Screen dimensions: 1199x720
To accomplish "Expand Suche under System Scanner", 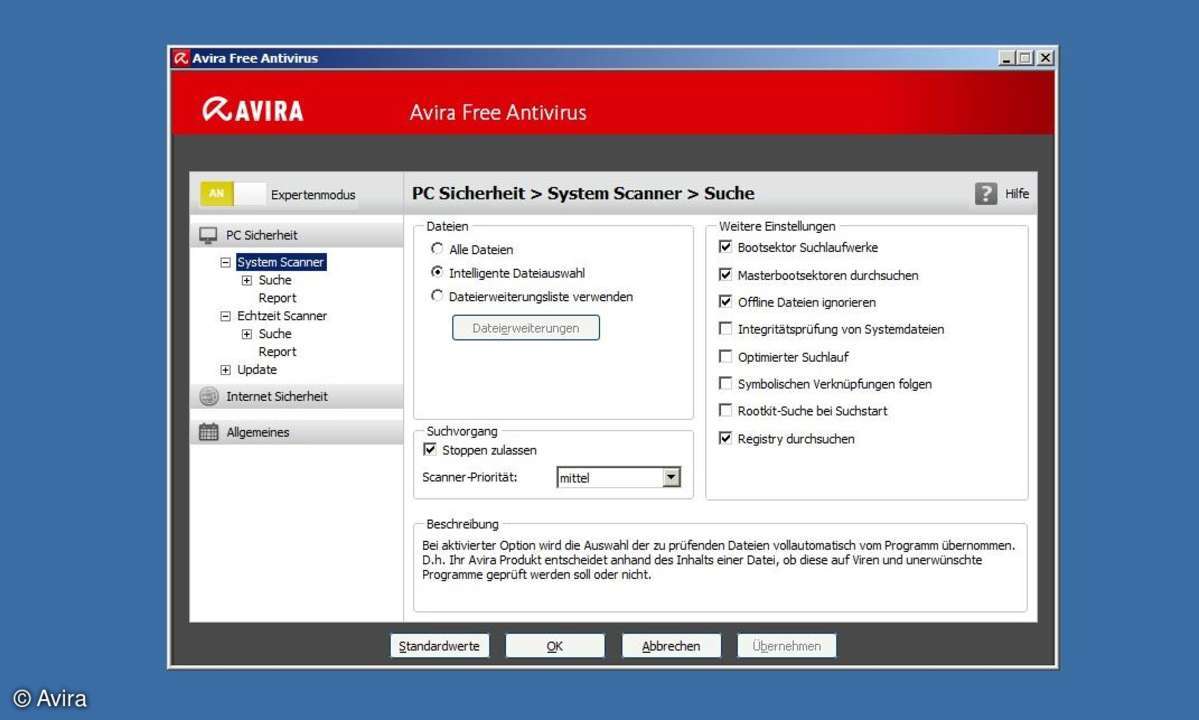I will 247,281.
